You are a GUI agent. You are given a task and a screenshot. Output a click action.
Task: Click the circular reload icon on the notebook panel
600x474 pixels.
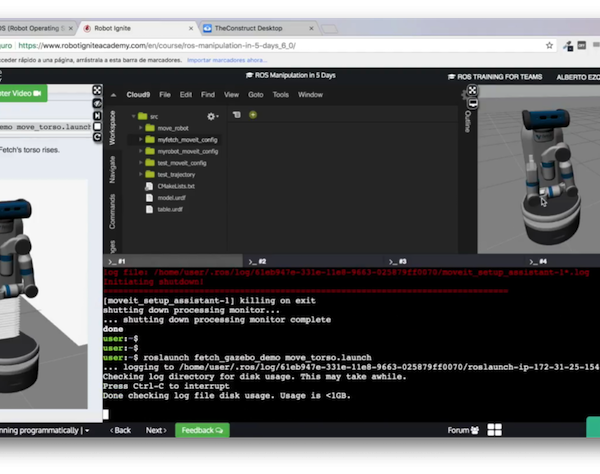pyautogui.click(x=97, y=137)
